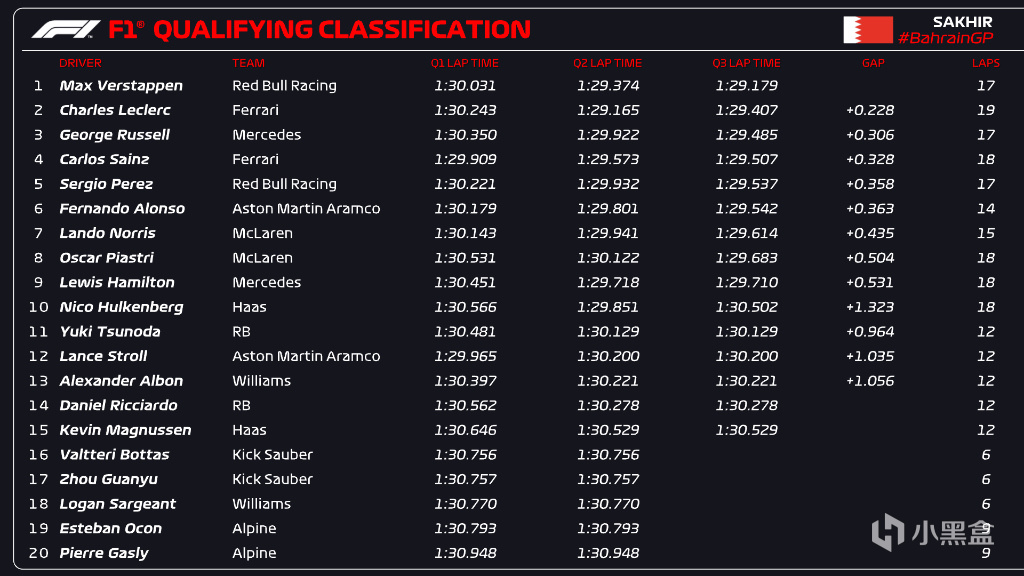Click the TEAM column header
The width and height of the screenshot is (1024, 576).
click(248, 63)
